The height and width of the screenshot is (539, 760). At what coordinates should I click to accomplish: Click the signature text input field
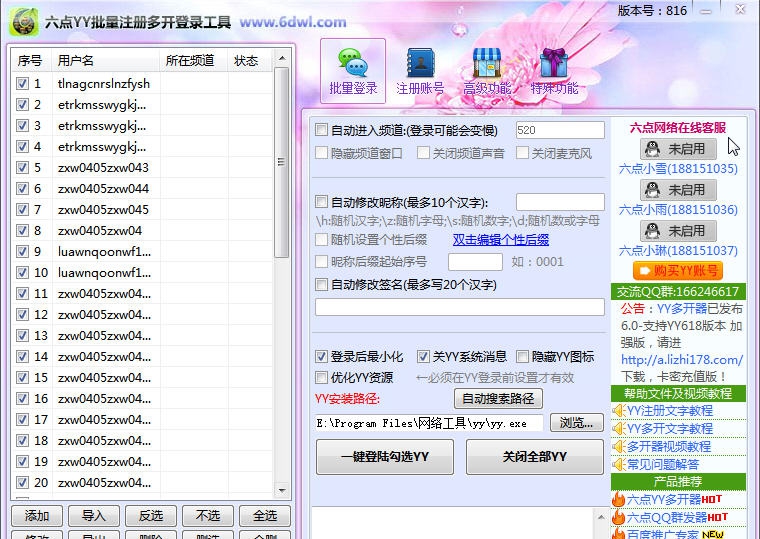[x=459, y=307]
